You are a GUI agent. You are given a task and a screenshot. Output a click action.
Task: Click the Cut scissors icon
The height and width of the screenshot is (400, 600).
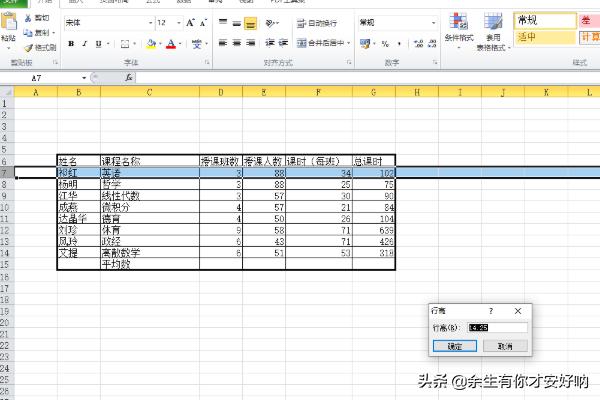pos(28,18)
